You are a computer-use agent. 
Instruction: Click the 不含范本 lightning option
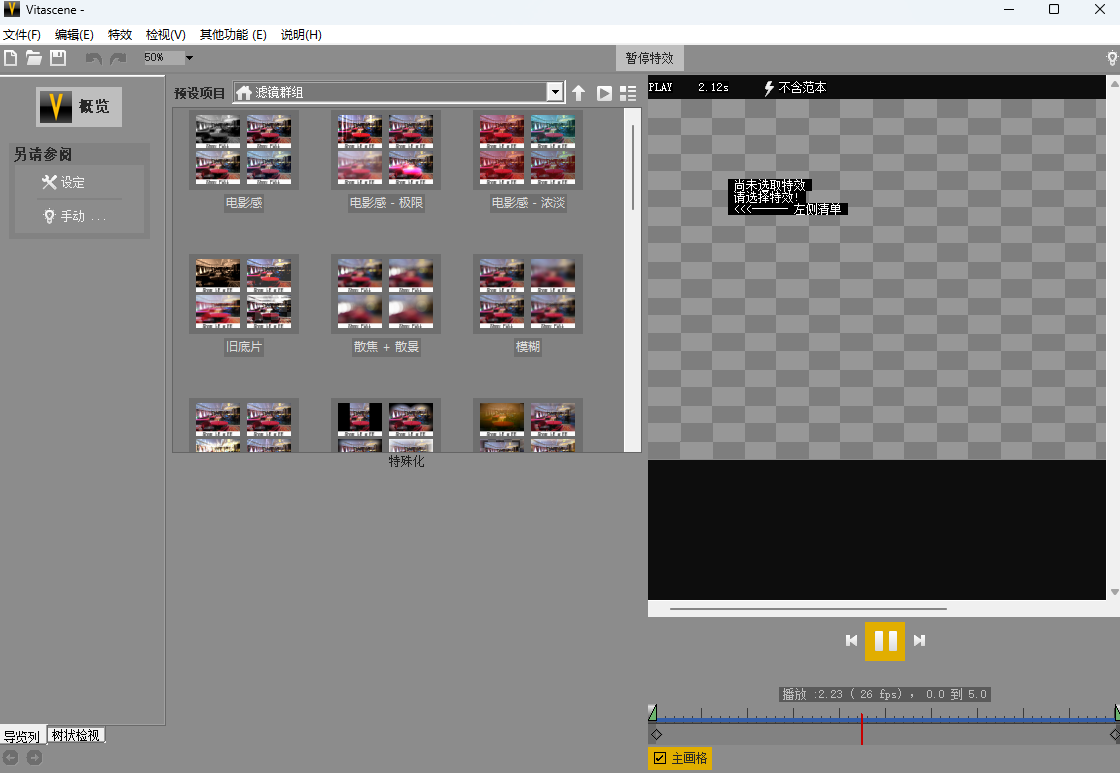795,87
